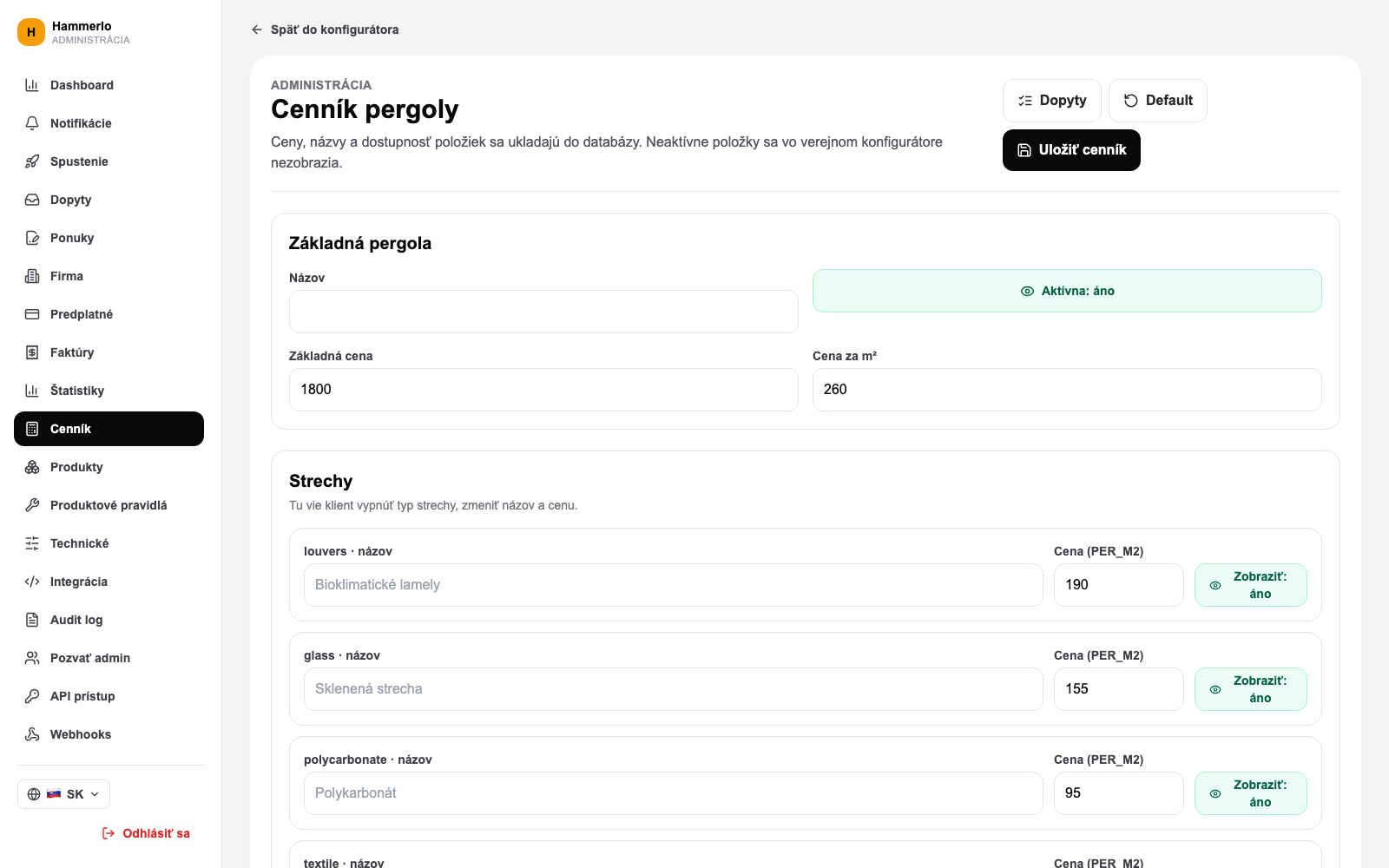Image resolution: width=1389 pixels, height=868 pixels.
Task: Open Technické settings
Action: pos(109,543)
